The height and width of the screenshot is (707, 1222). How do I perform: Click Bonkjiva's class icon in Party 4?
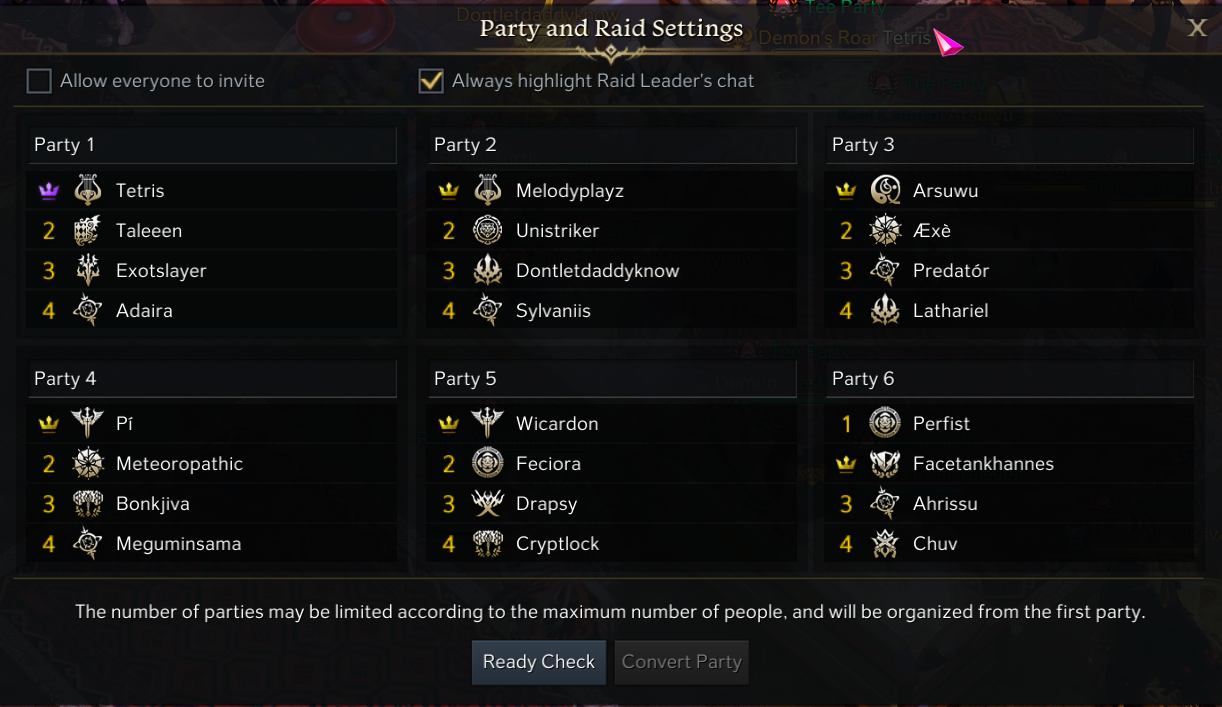tap(88, 504)
